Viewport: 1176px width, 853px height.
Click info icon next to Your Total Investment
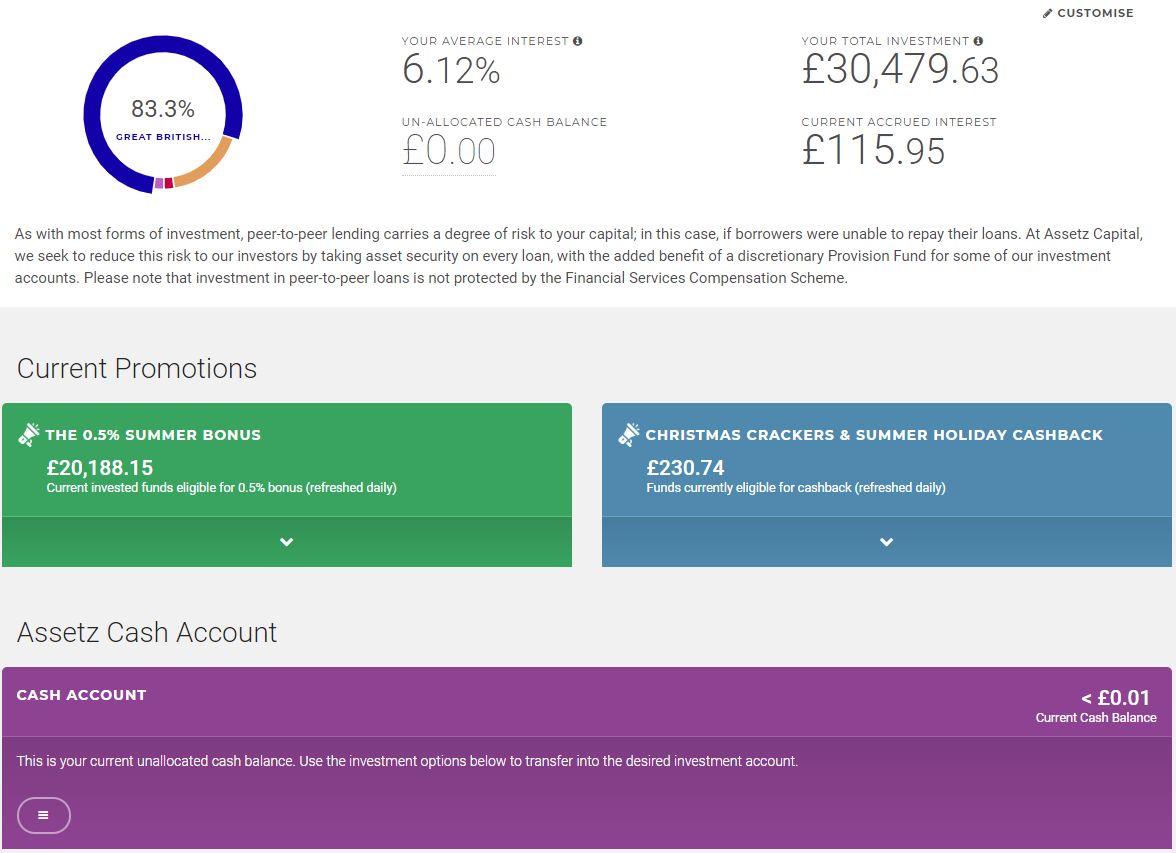(978, 41)
